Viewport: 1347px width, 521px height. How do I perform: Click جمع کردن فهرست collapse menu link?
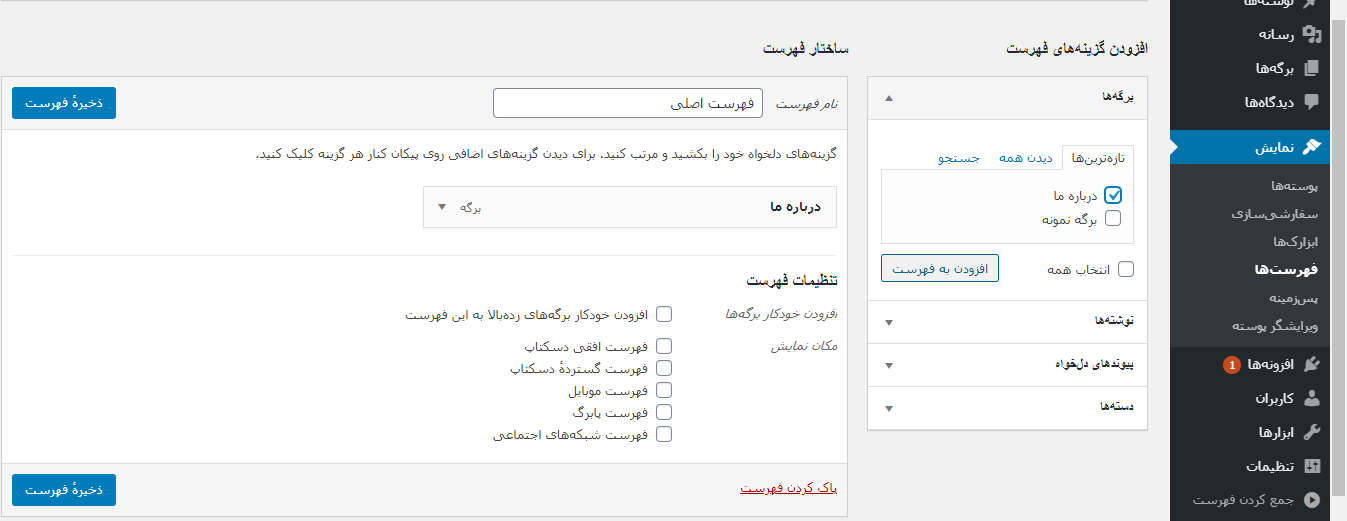tap(1244, 499)
